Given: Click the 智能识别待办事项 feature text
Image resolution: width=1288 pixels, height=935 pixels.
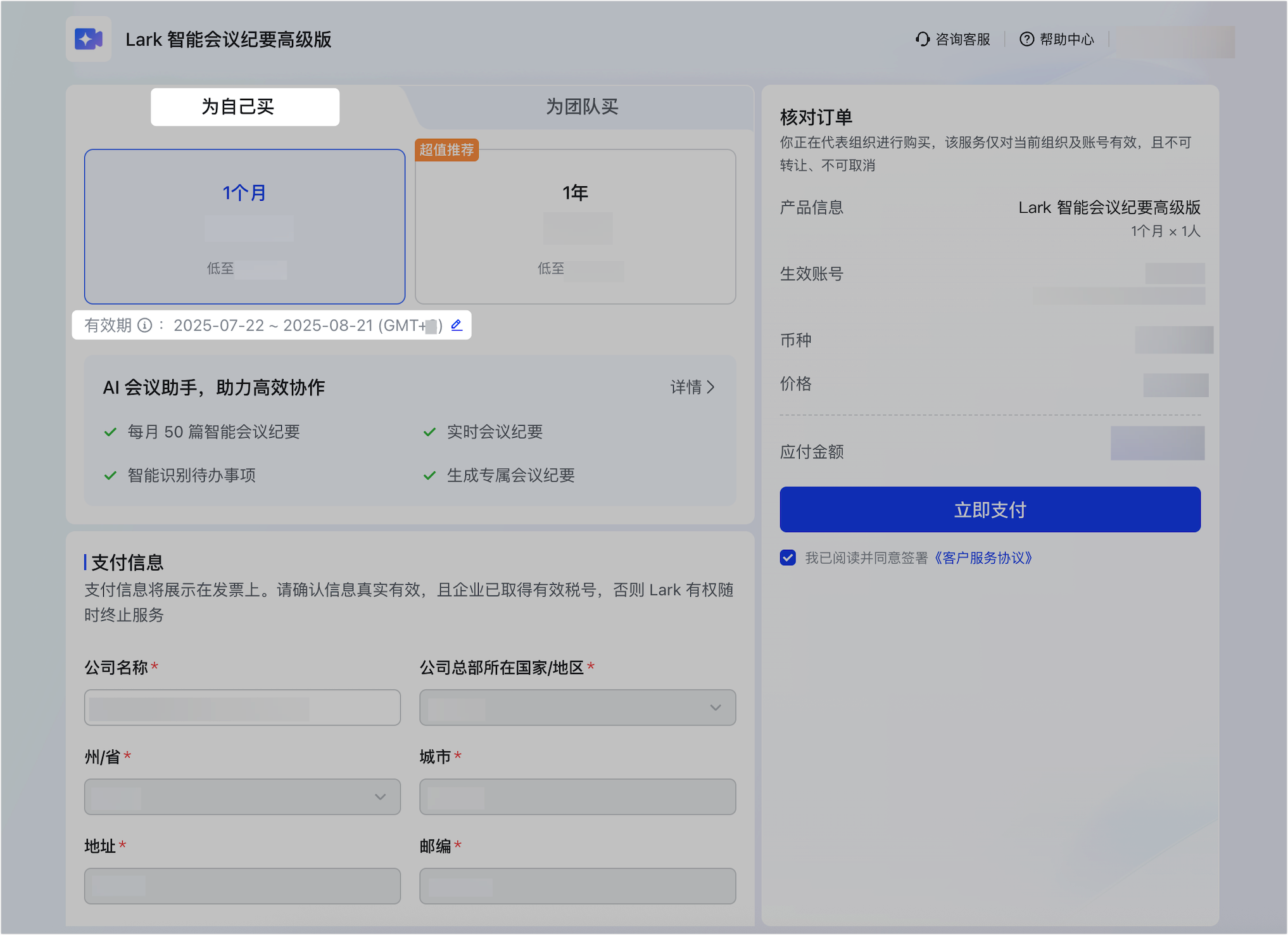Looking at the screenshot, I should [191, 476].
